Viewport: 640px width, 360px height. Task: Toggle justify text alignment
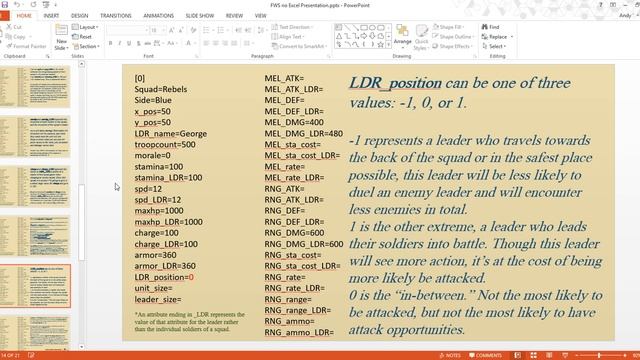pyautogui.click(x=234, y=43)
